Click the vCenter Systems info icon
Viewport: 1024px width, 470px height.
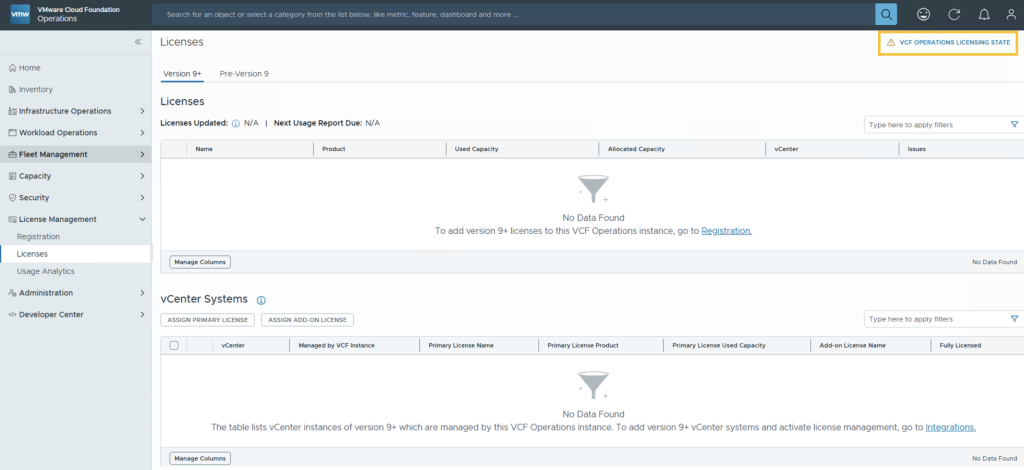261,300
